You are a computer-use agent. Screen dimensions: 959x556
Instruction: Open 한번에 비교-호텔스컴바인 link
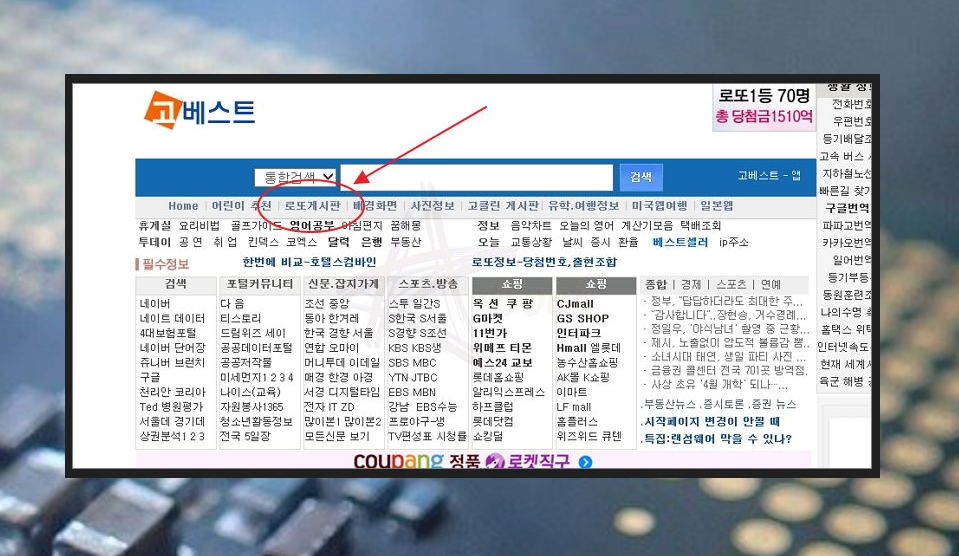(309, 262)
